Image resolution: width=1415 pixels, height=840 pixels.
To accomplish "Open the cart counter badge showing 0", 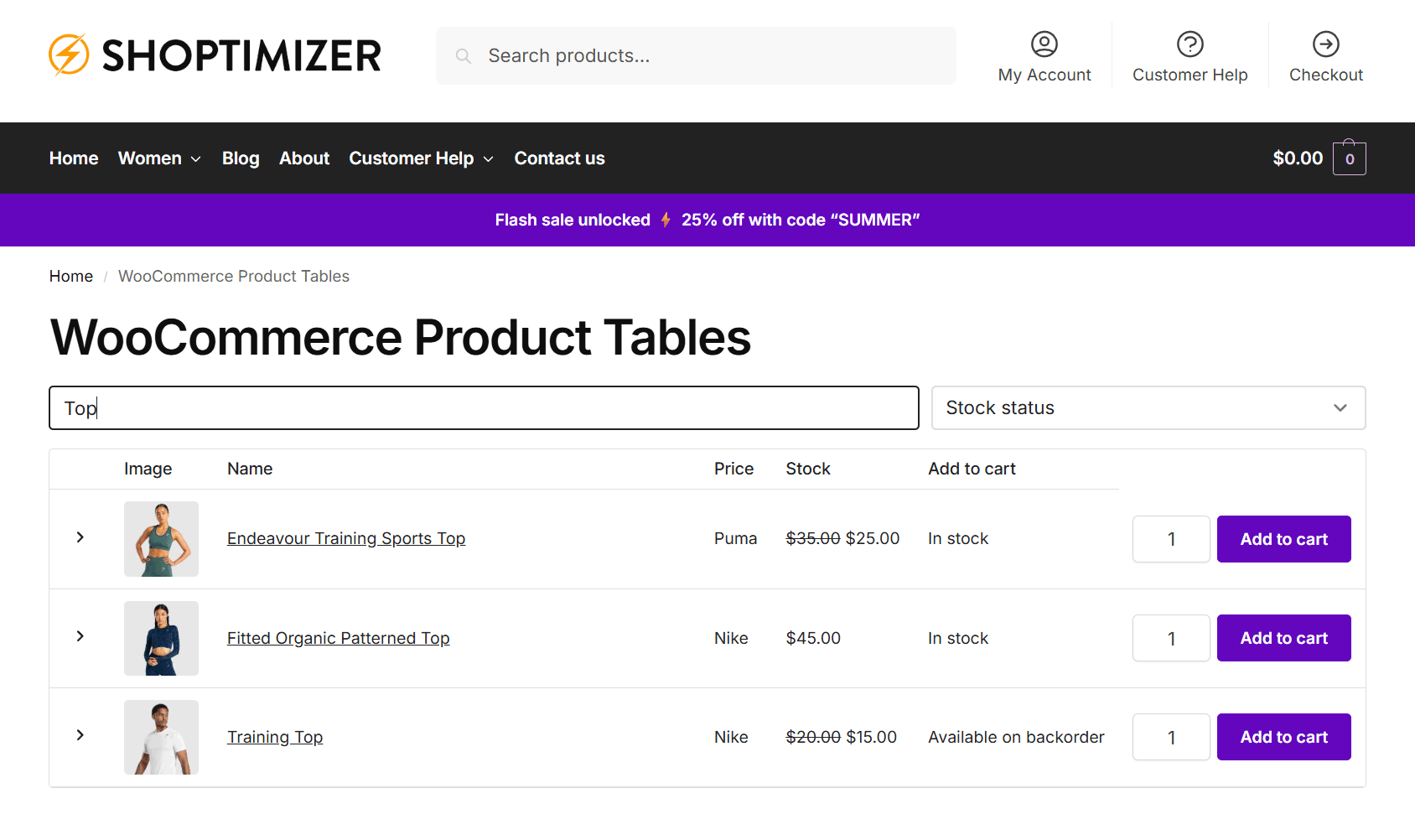I will click(1350, 158).
